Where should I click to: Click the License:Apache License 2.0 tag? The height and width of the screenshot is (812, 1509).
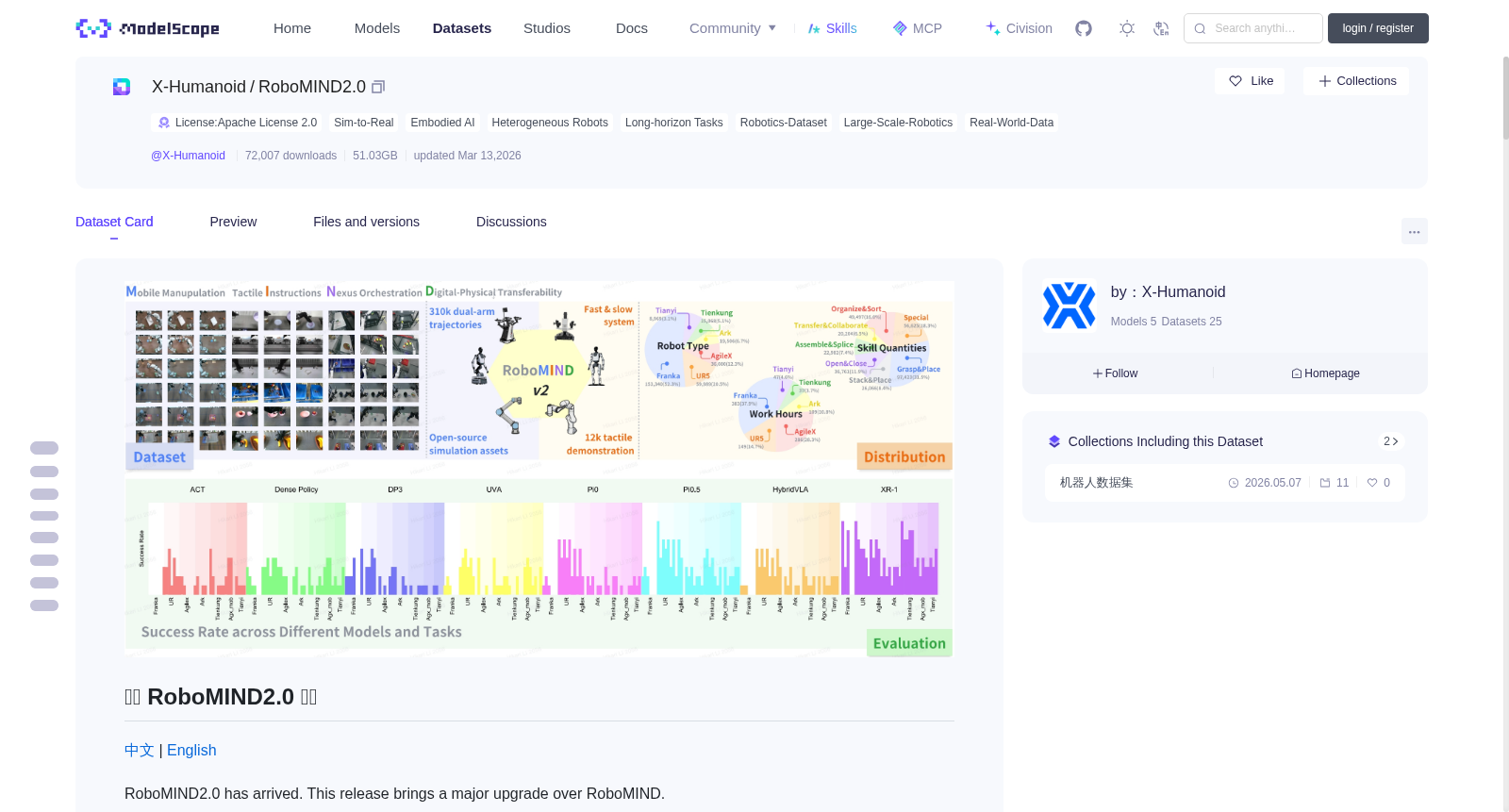pyautogui.click(x=236, y=123)
